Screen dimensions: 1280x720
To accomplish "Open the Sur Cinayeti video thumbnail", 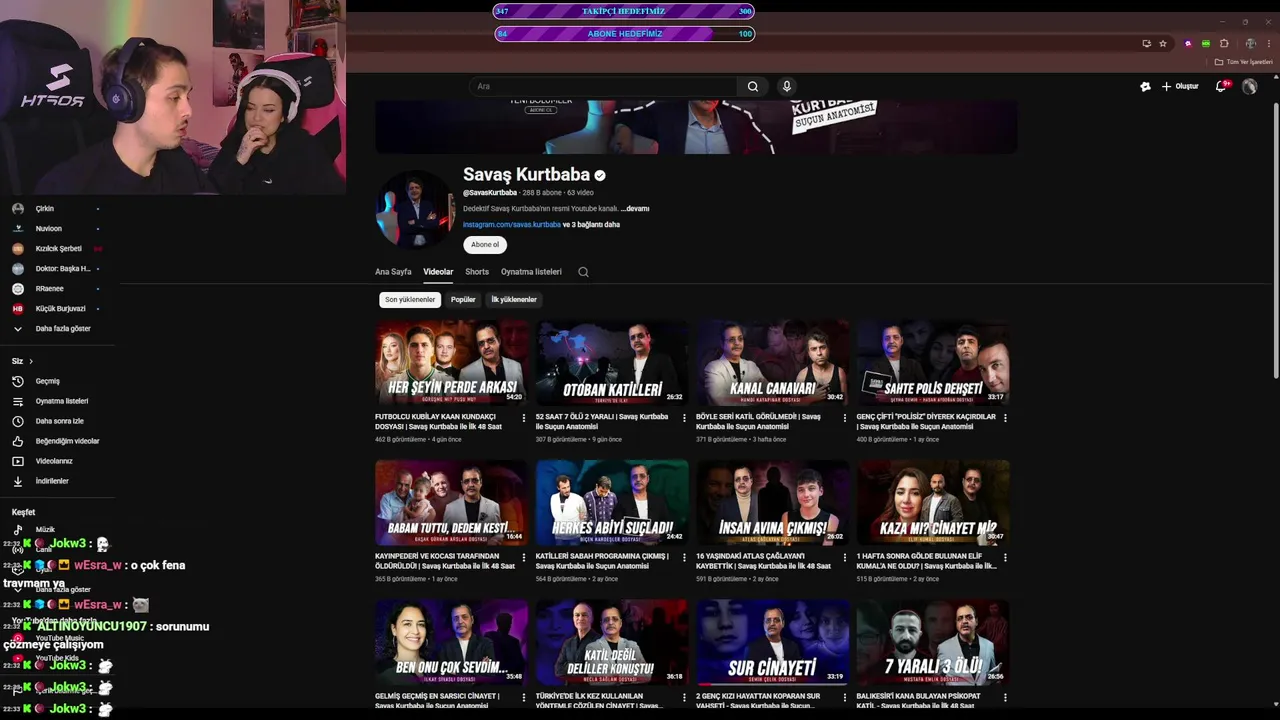I will point(772,642).
